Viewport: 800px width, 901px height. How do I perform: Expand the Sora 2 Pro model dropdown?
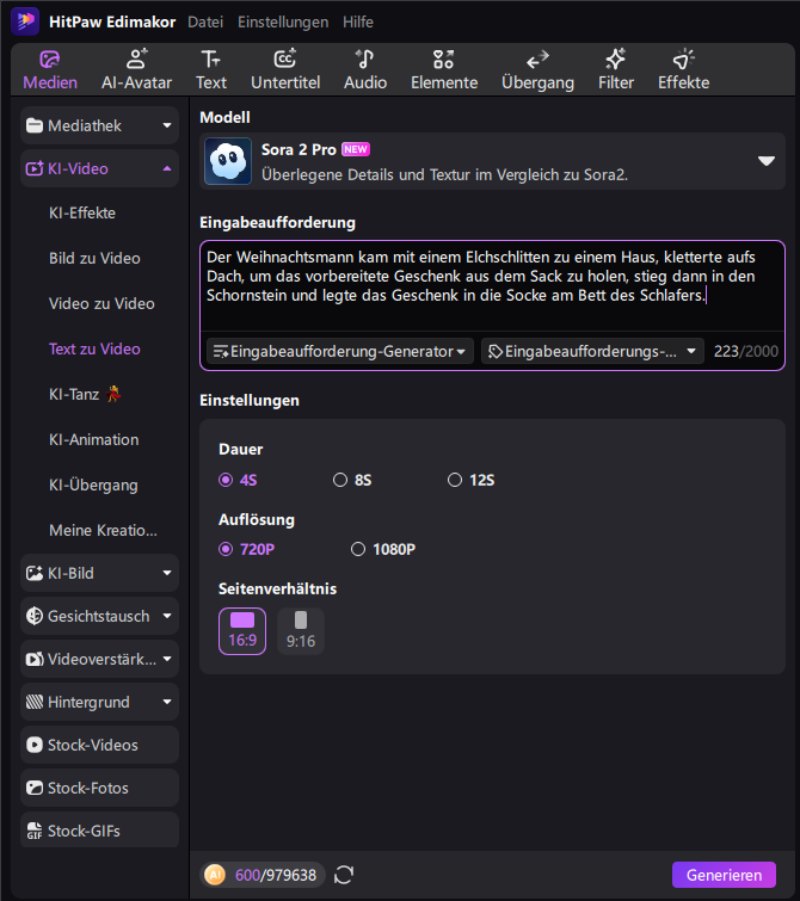[766, 162]
